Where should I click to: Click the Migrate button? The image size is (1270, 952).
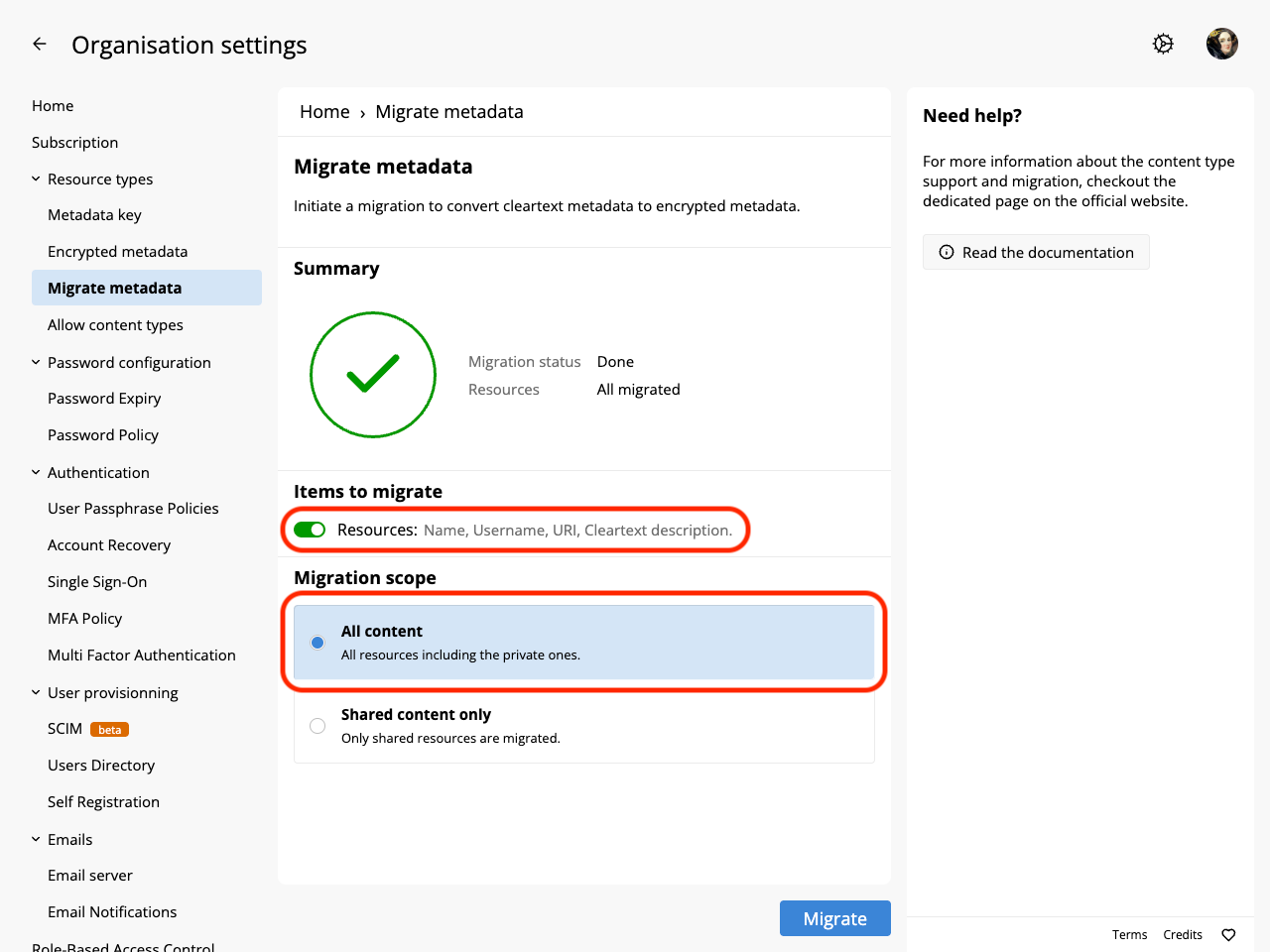(x=835, y=918)
